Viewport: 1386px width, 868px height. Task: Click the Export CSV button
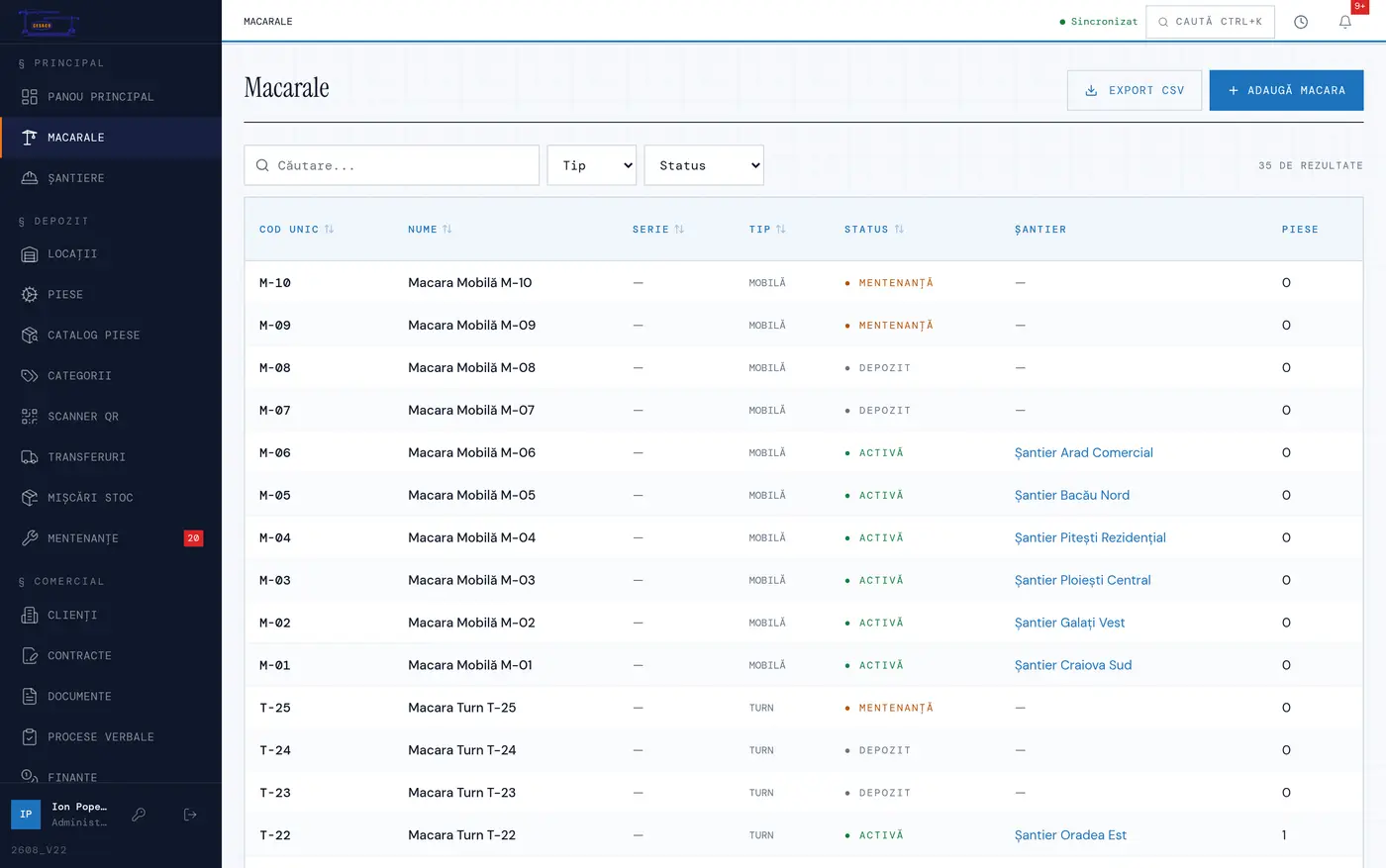[1135, 90]
